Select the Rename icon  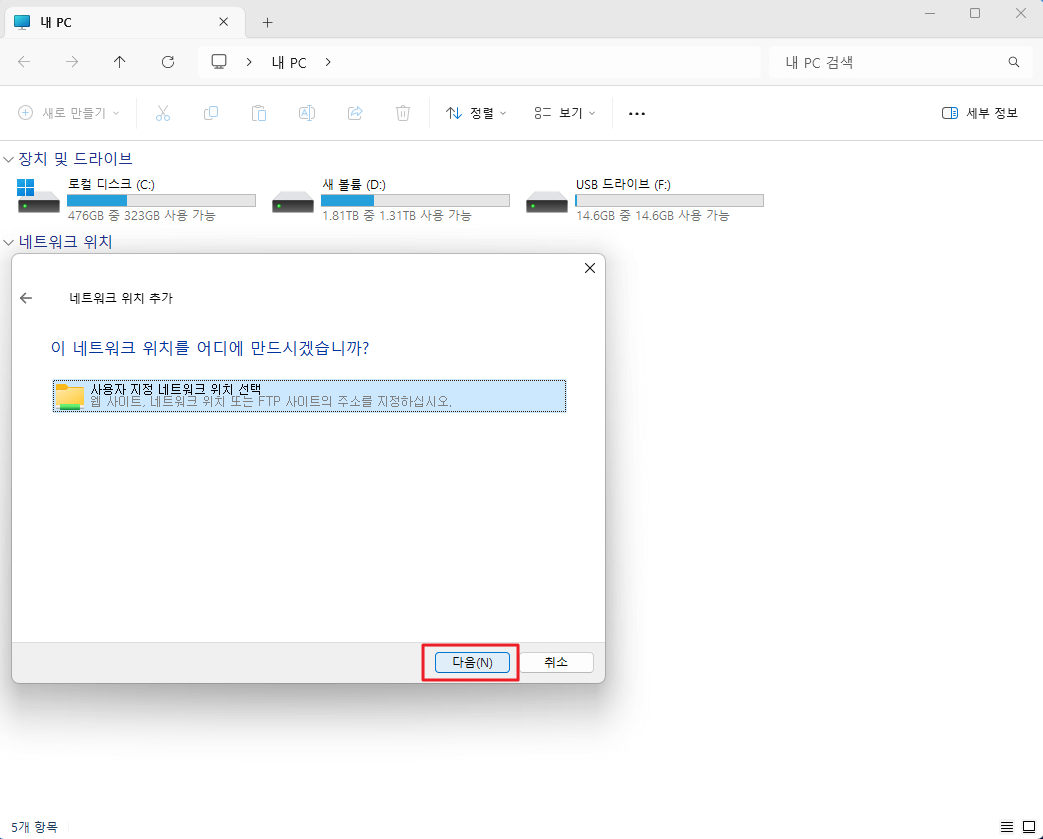307,112
